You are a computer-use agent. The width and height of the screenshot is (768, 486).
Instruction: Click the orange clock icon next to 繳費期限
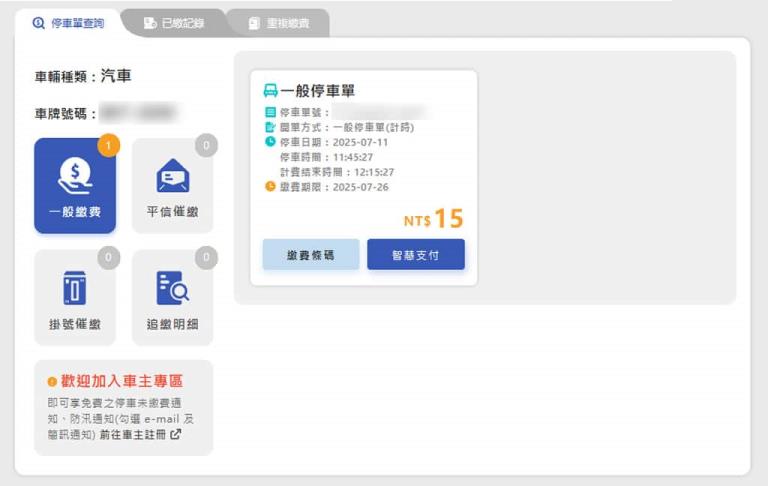[x=270, y=187]
